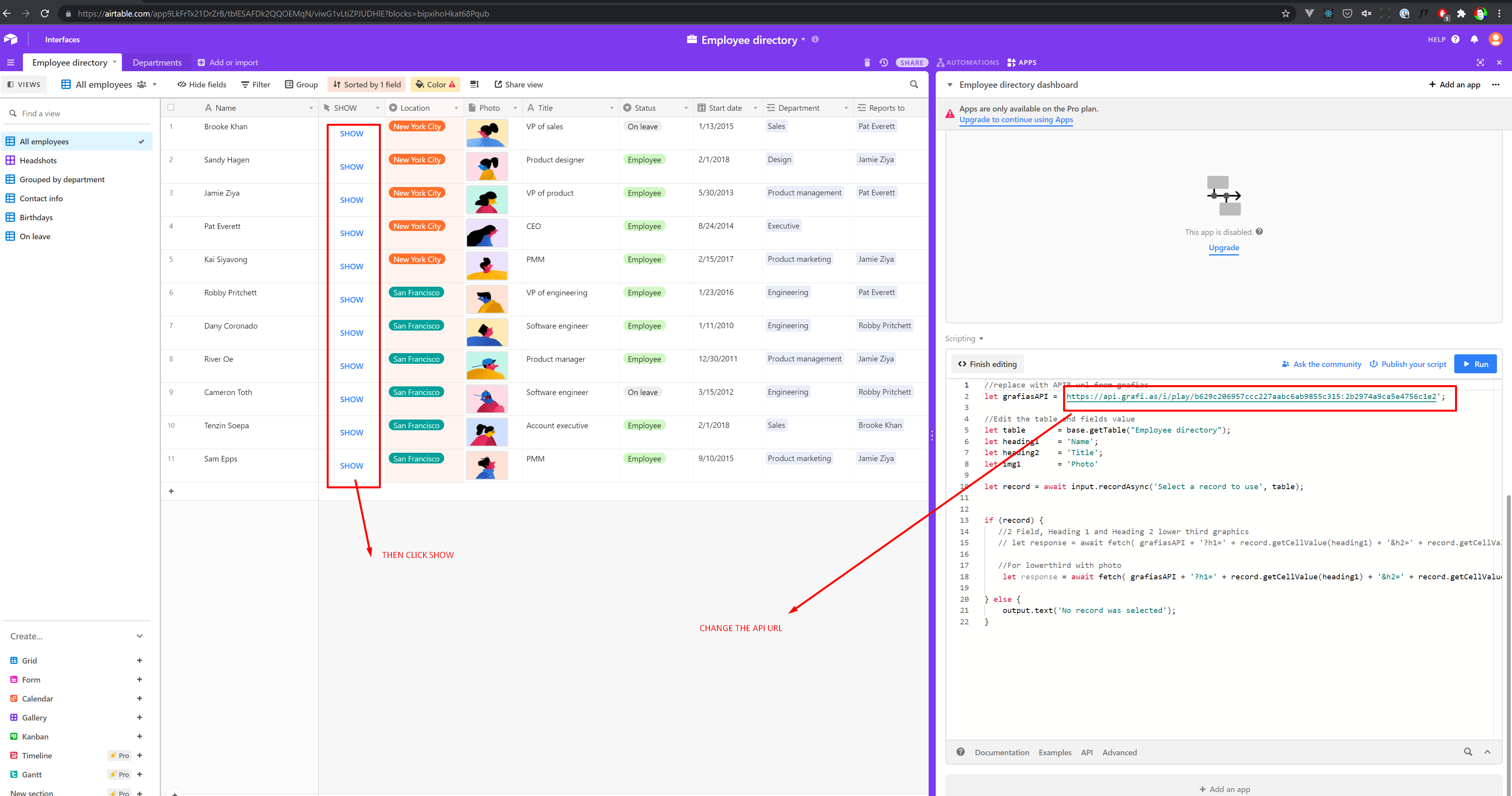Click SHOW for Brooke Khan

[351, 134]
